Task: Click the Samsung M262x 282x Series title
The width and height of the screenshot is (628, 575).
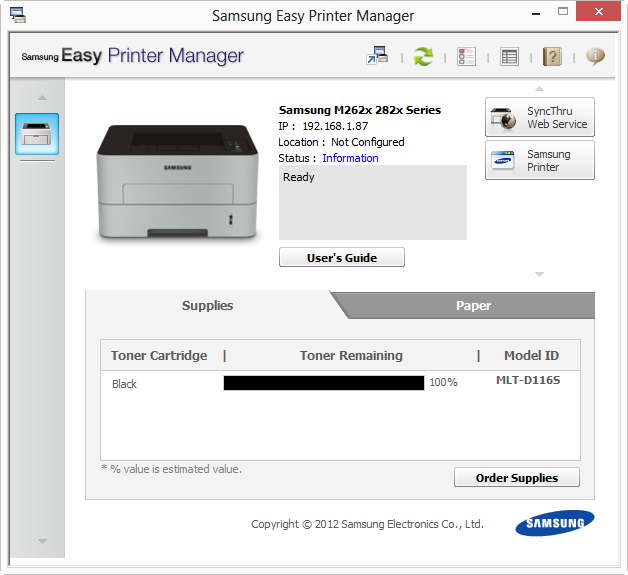Action: coord(360,110)
